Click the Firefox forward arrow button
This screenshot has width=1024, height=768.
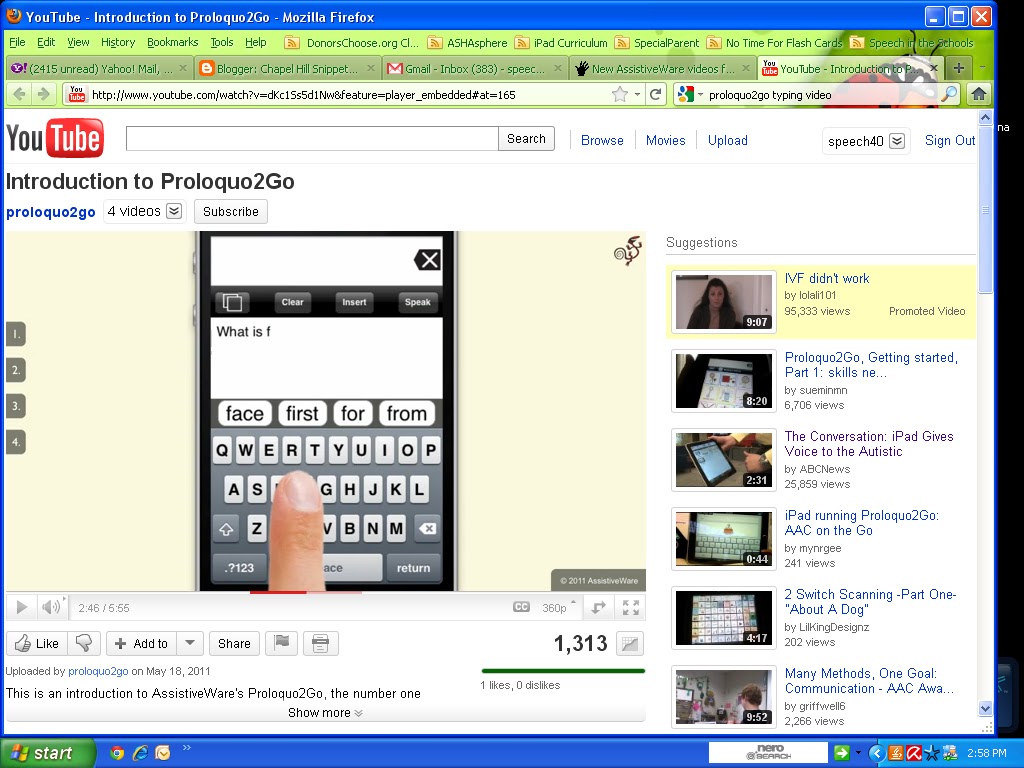click(43, 95)
